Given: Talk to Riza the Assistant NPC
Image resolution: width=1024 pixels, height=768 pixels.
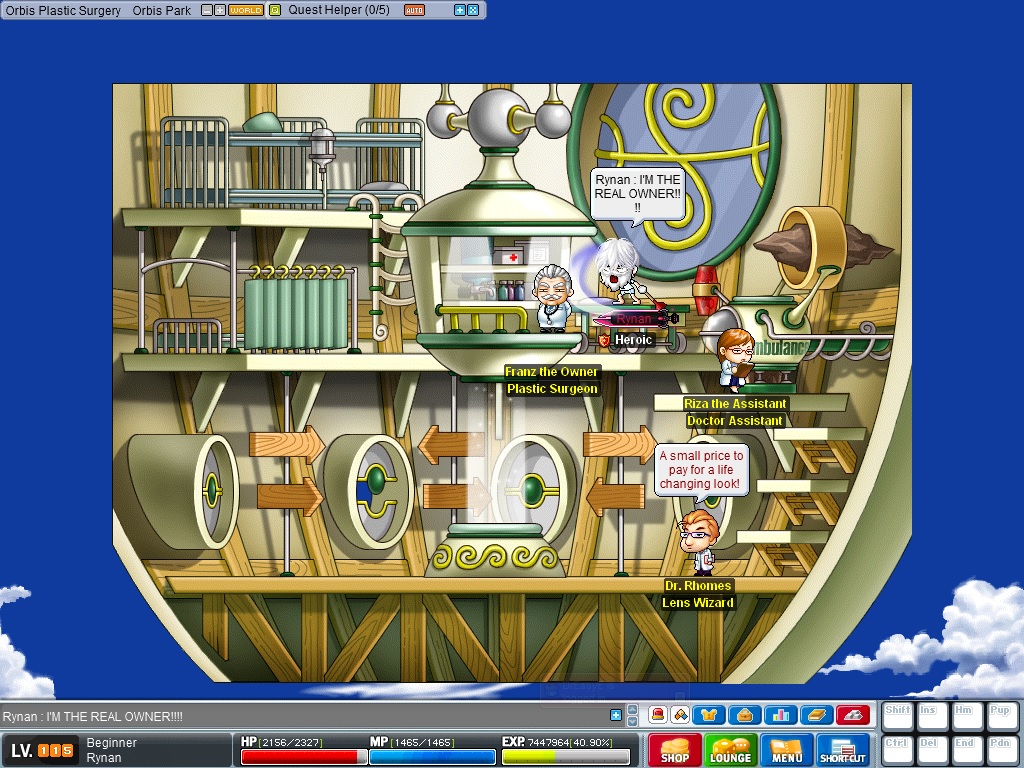Looking at the screenshot, I should 737,360.
